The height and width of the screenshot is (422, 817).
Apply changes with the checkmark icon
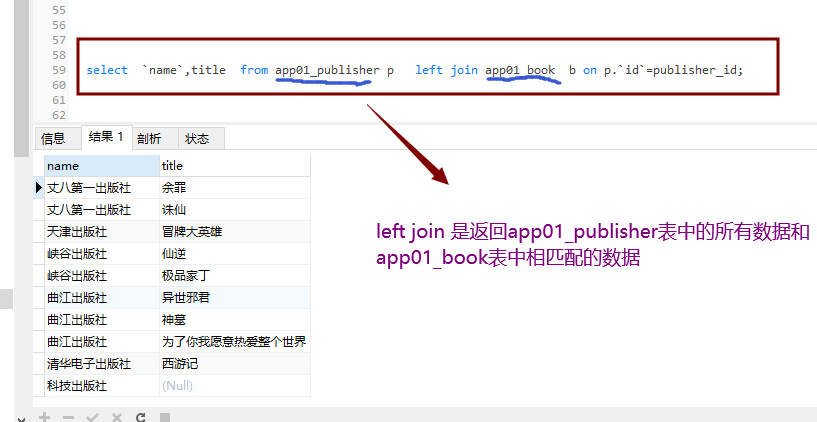(x=92, y=417)
